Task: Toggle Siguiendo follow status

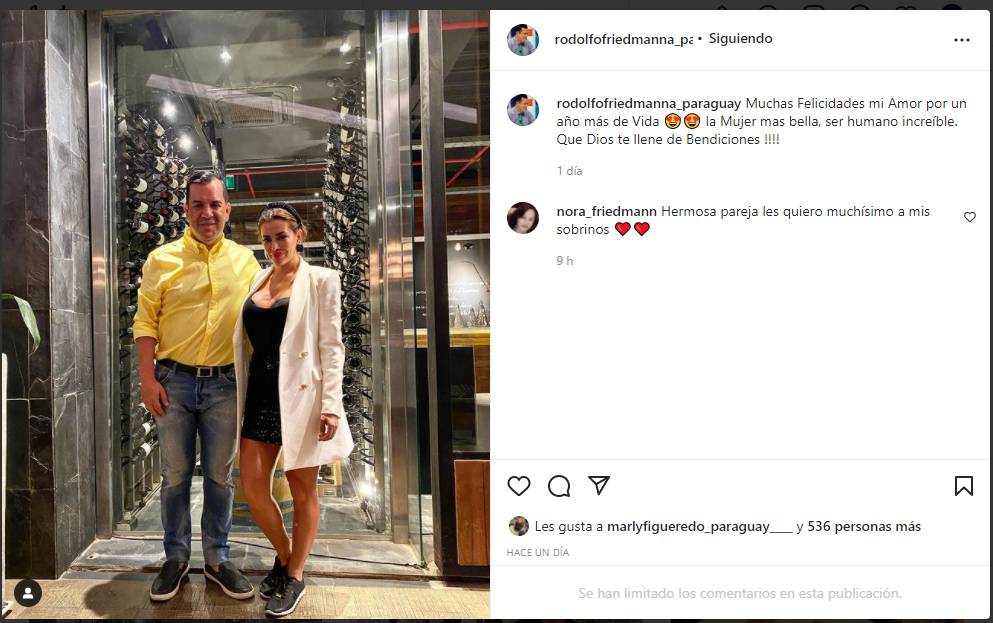Action: [740, 39]
